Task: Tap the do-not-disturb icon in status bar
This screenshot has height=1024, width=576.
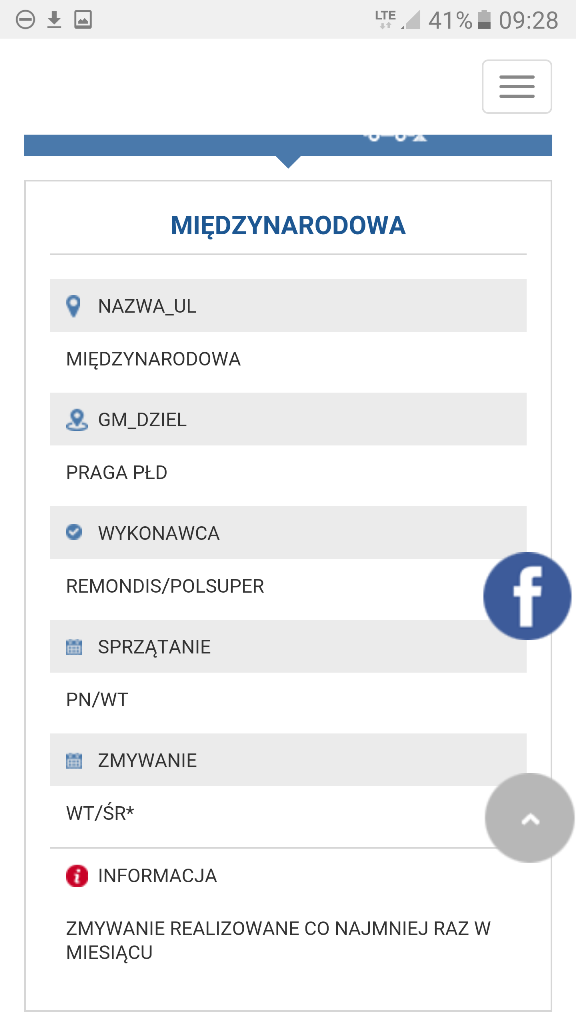Action: point(25,20)
